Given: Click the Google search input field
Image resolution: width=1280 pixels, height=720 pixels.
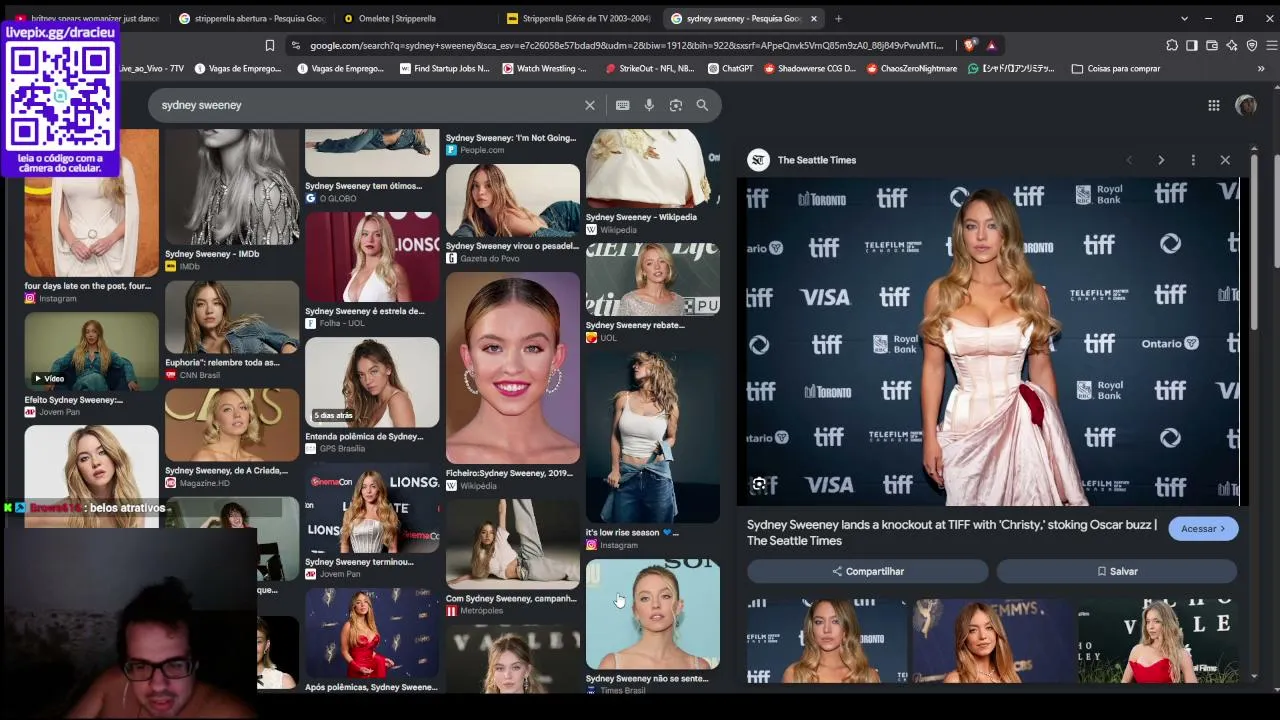Looking at the screenshot, I should pyautogui.click(x=370, y=105).
